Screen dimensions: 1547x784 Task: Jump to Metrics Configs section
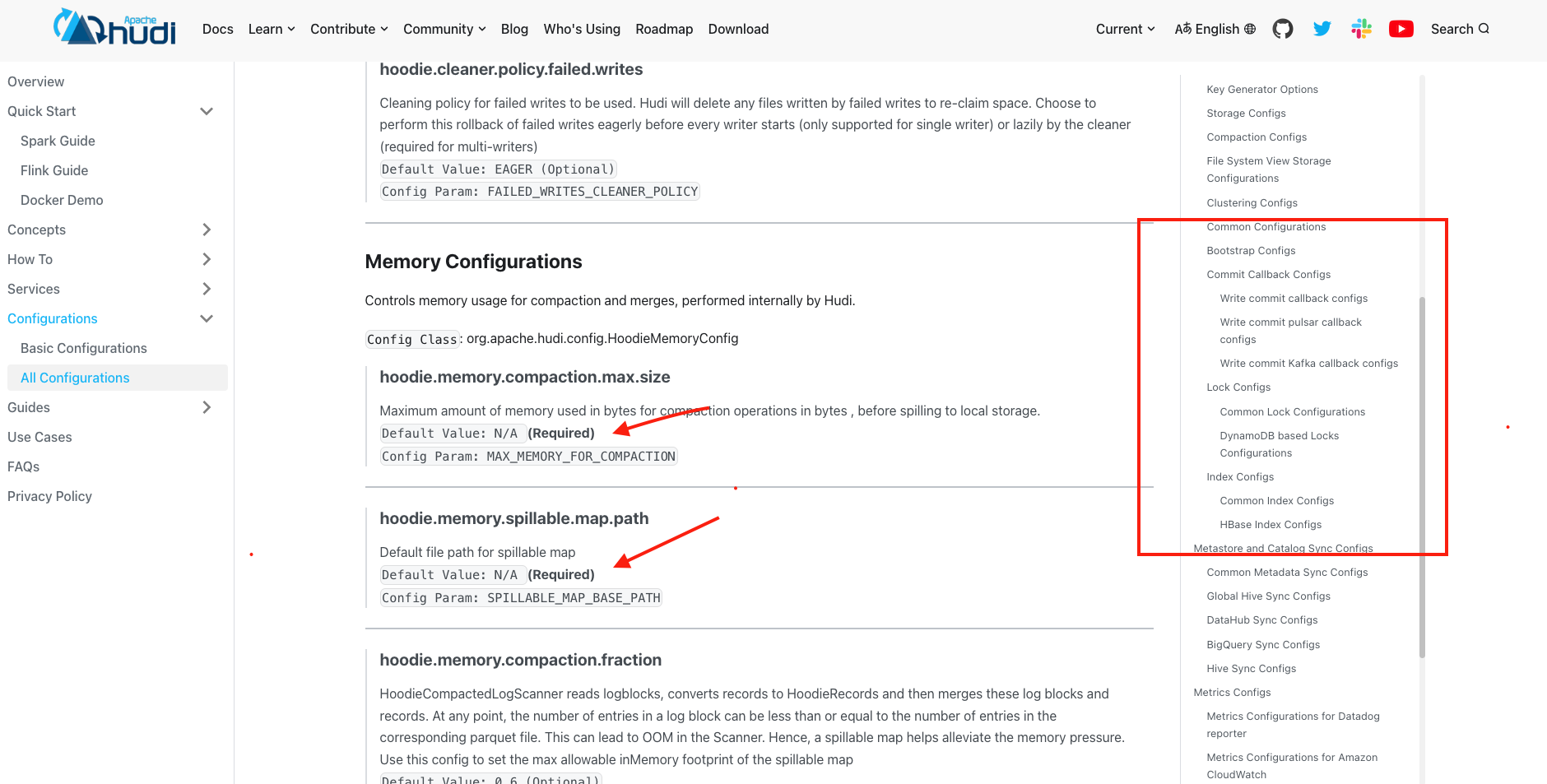click(1232, 692)
